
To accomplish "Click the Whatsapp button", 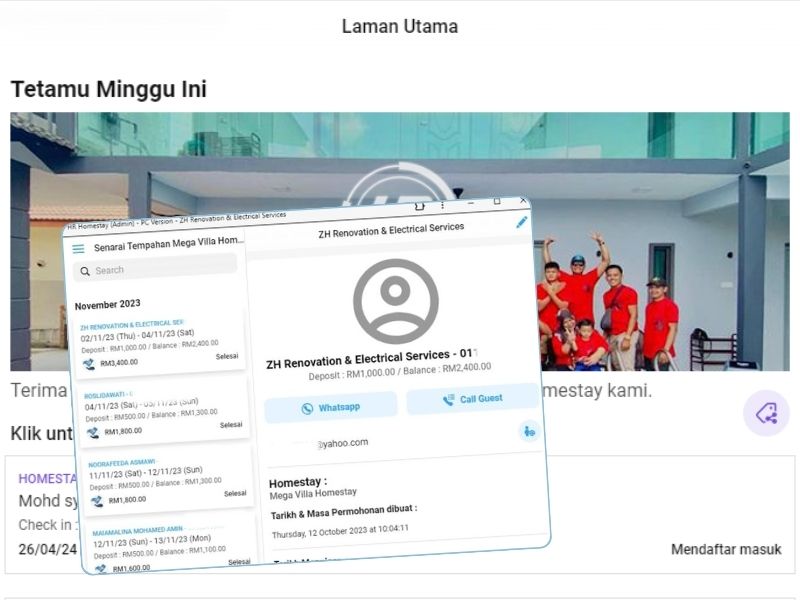I will pos(331,408).
